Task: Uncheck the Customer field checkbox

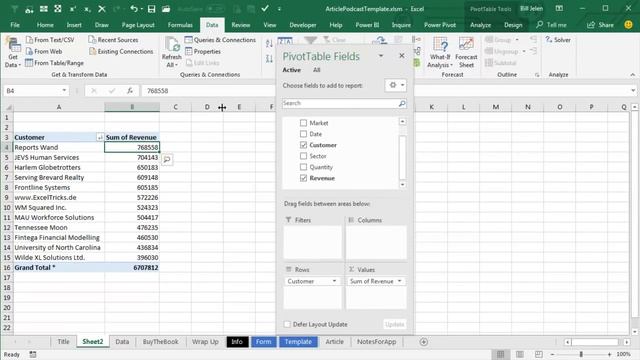Action: click(303, 145)
